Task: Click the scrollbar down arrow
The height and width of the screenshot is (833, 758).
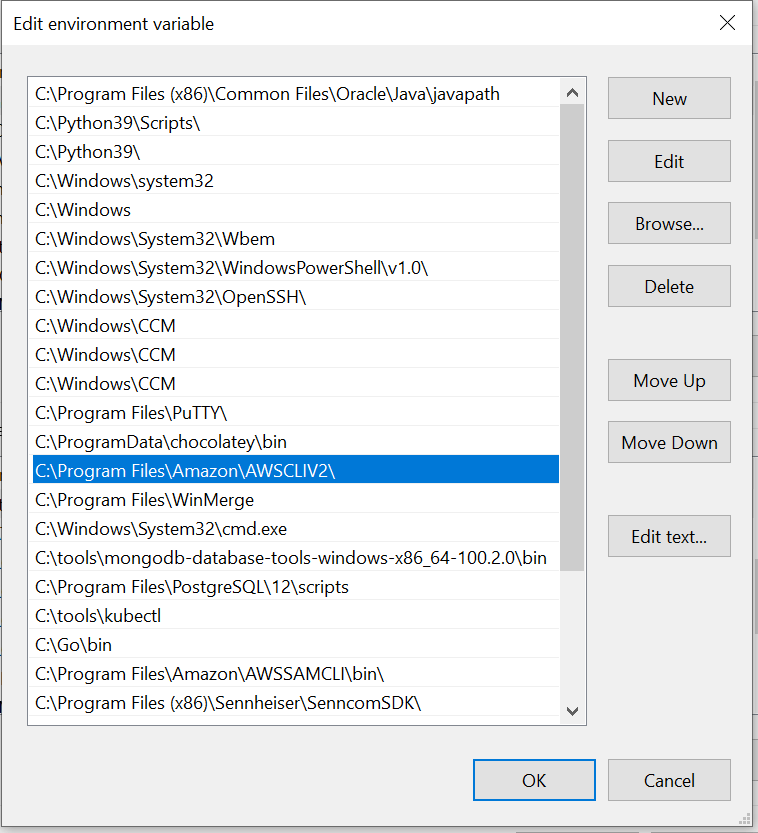Action: coord(572,712)
